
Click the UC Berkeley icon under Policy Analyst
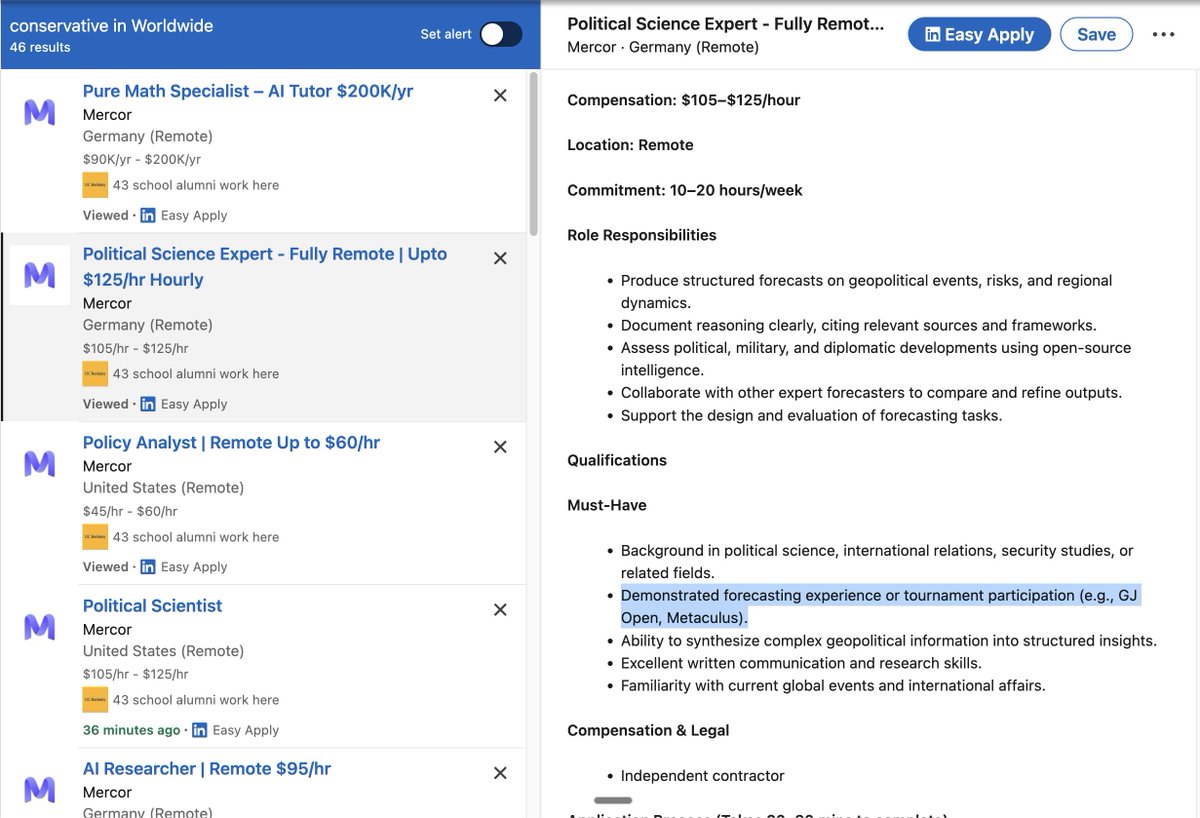[x=95, y=536]
